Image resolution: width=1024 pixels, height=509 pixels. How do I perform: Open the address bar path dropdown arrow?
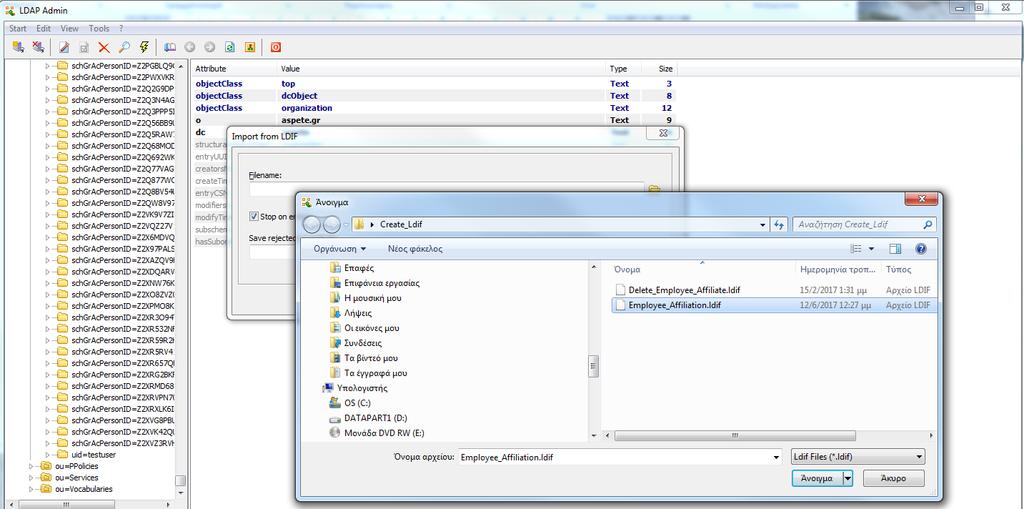[763, 224]
